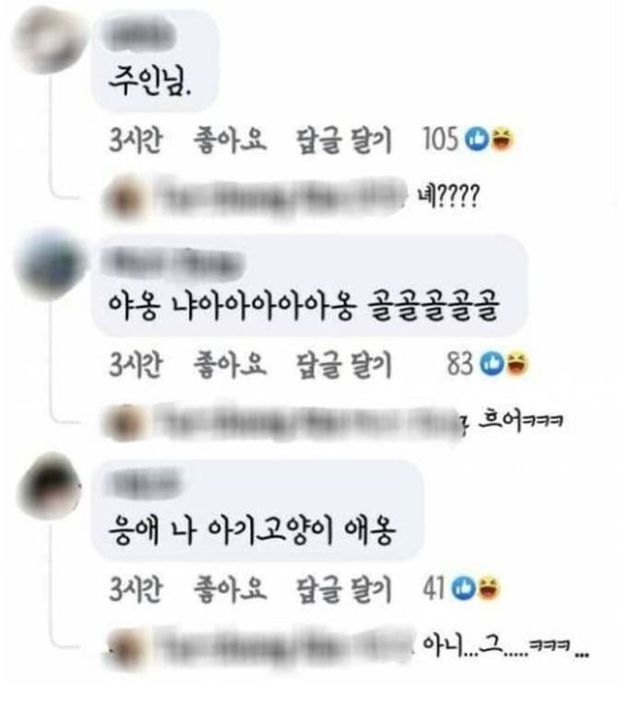Click laughing emoji reaction beside 41 count

(489, 588)
